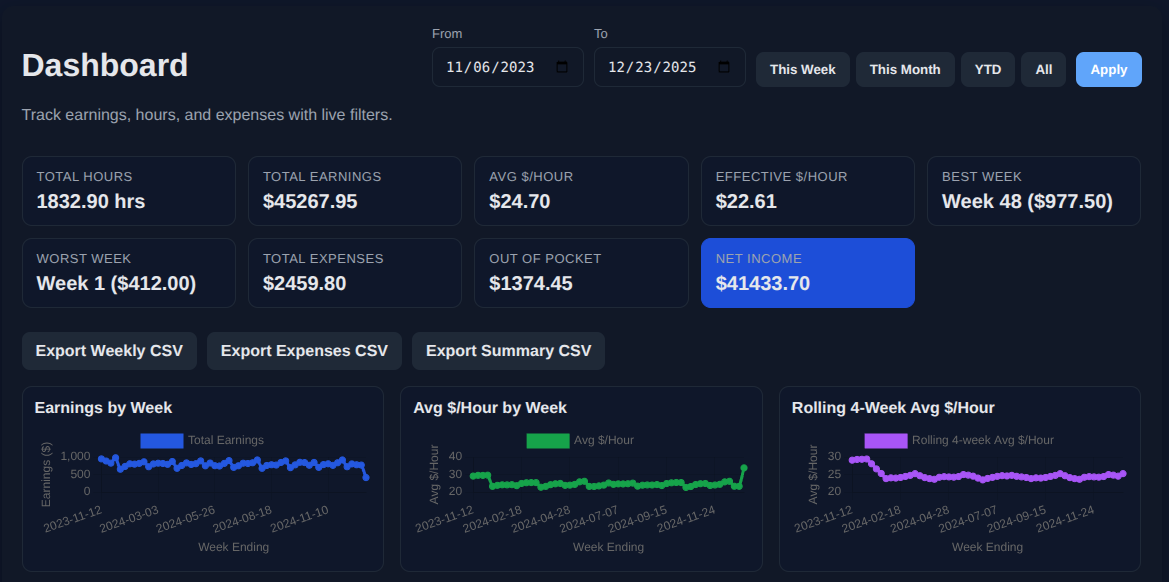Click the From date input field
The width and height of the screenshot is (1169, 582).
490,67
